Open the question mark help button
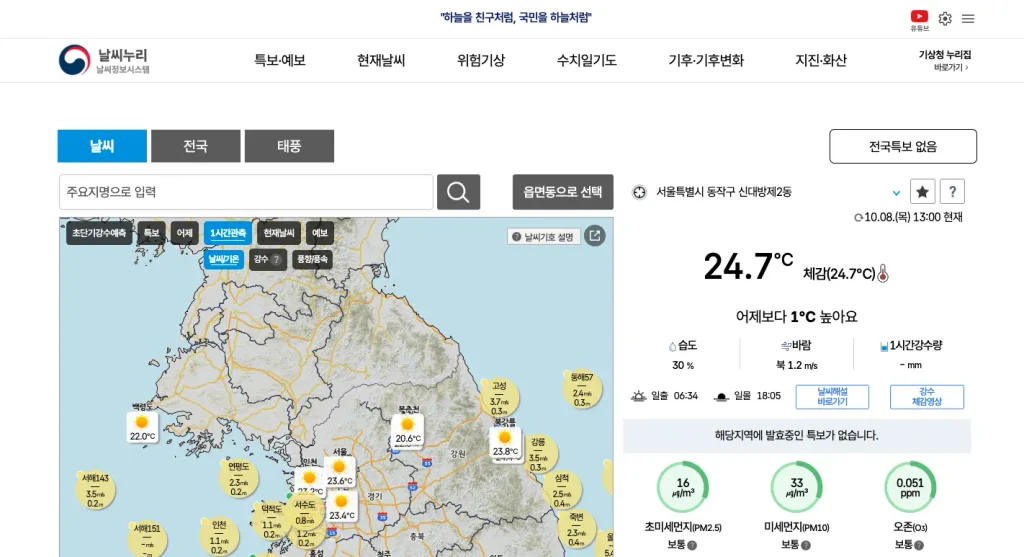The width and height of the screenshot is (1024, 557). [952, 192]
